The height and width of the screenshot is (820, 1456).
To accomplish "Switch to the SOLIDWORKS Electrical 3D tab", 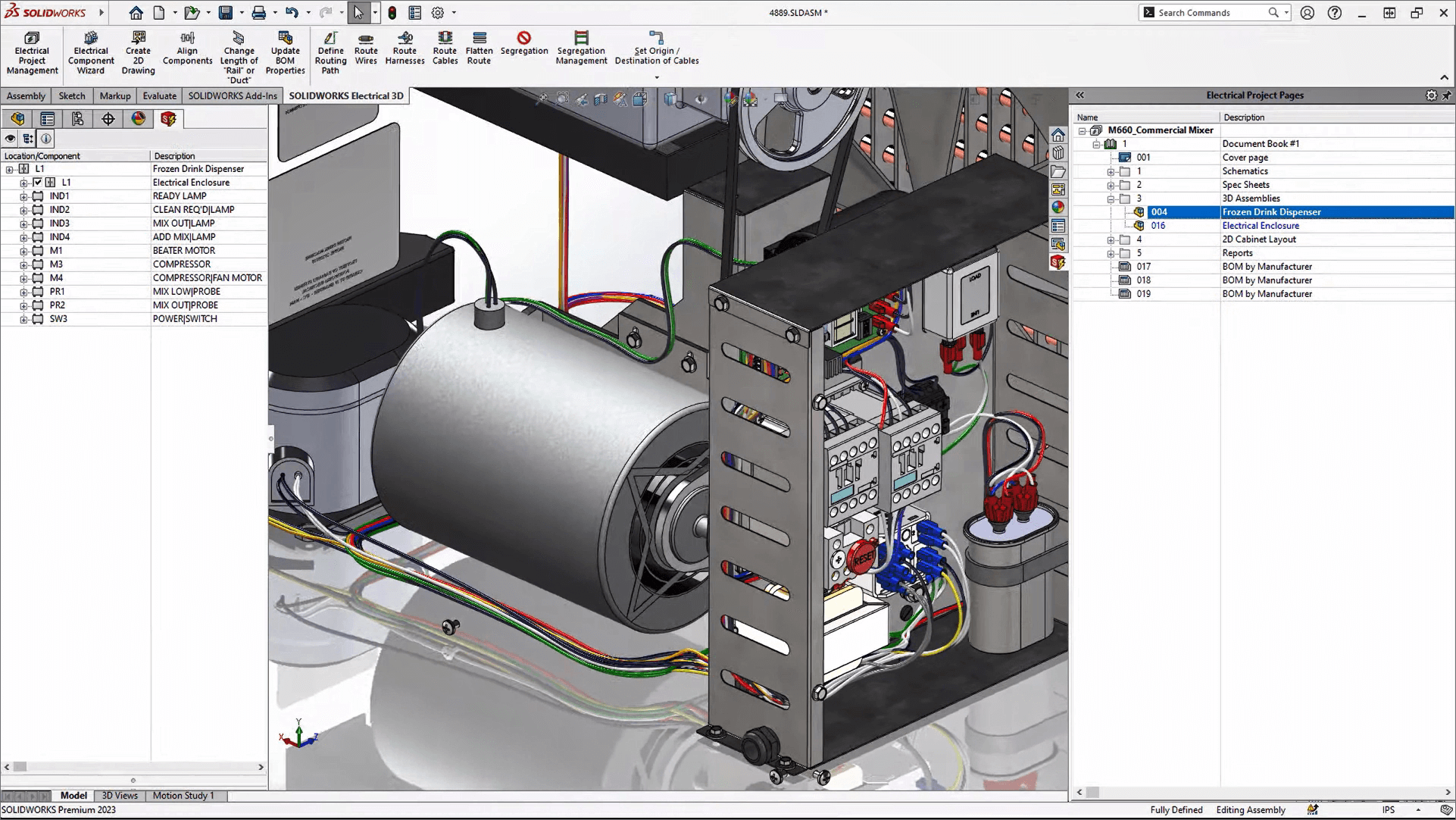I will tap(346, 95).
